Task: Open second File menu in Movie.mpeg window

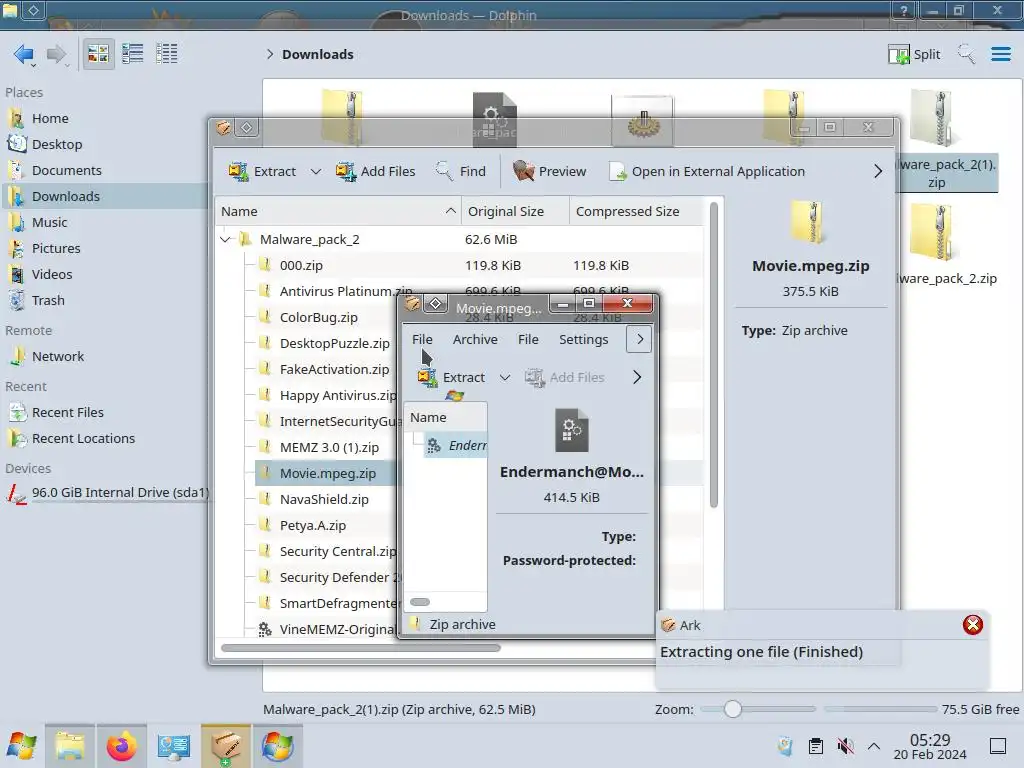Action: pyautogui.click(x=528, y=340)
